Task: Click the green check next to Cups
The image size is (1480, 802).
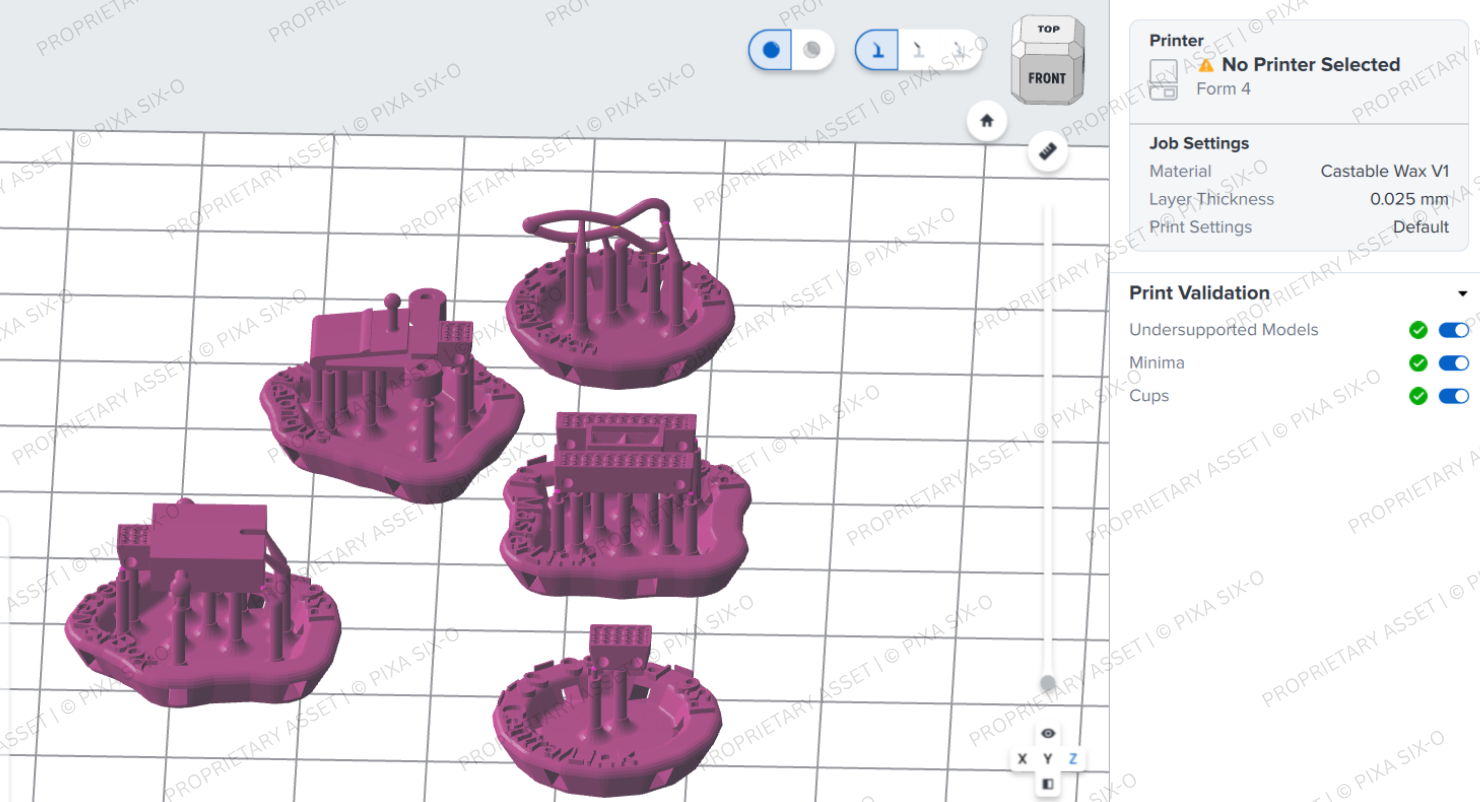Action: pos(1418,396)
